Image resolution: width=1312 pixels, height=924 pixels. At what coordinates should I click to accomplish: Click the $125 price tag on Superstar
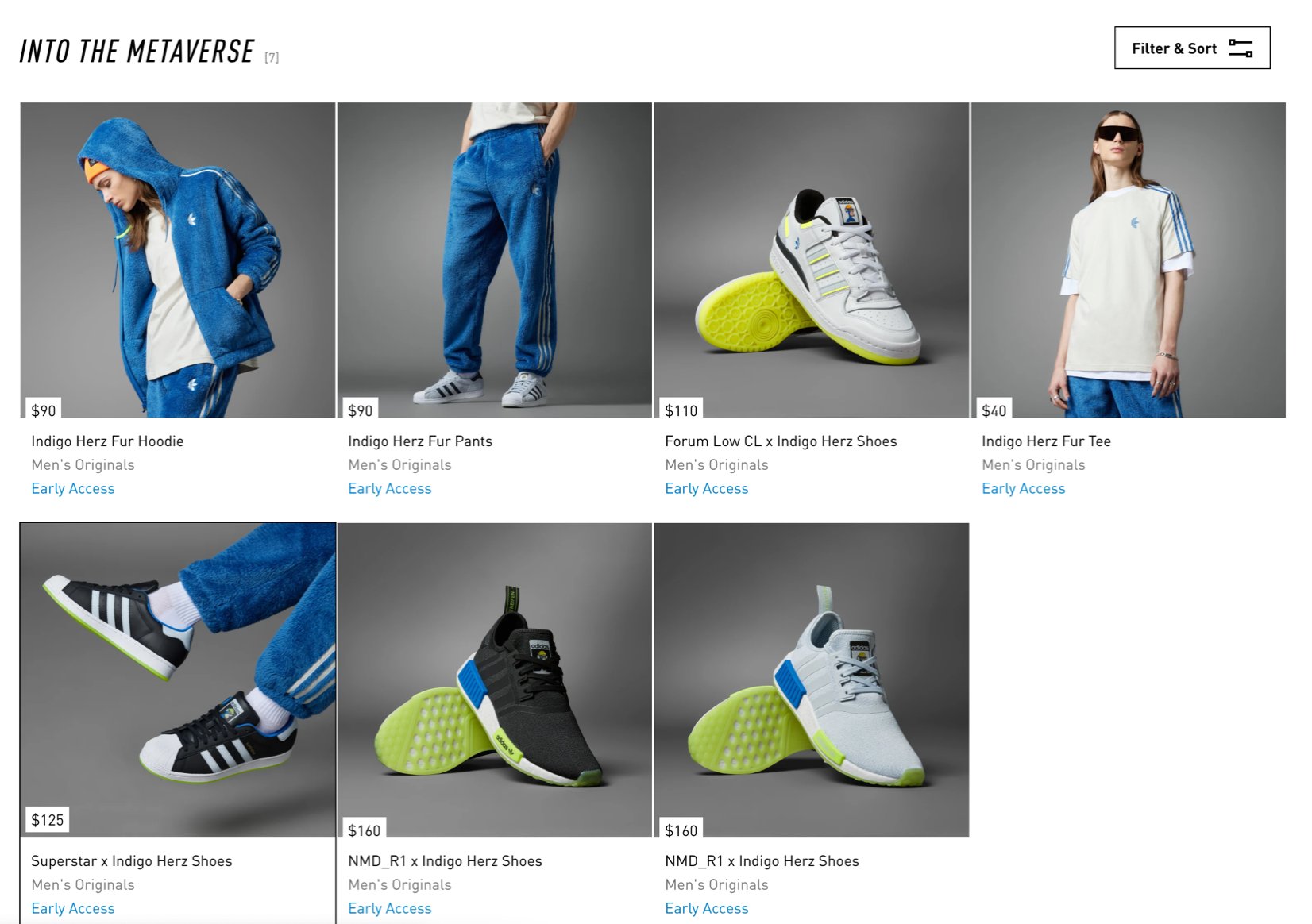pyautogui.click(x=48, y=820)
